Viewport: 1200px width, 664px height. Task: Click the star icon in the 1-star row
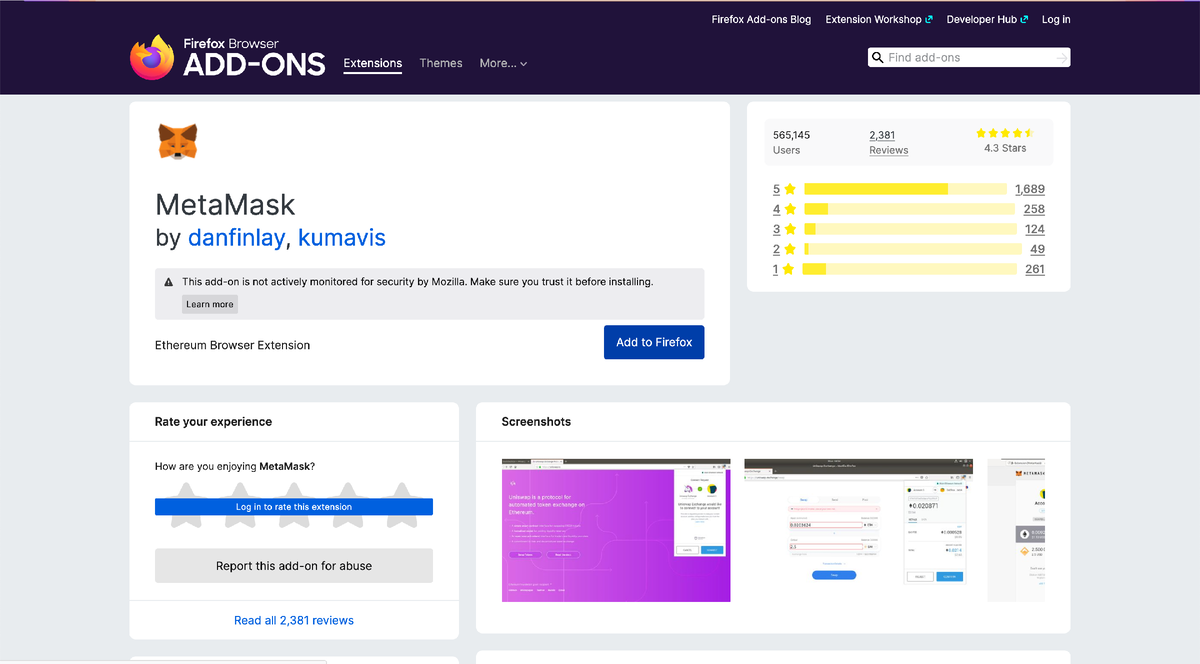coord(790,269)
